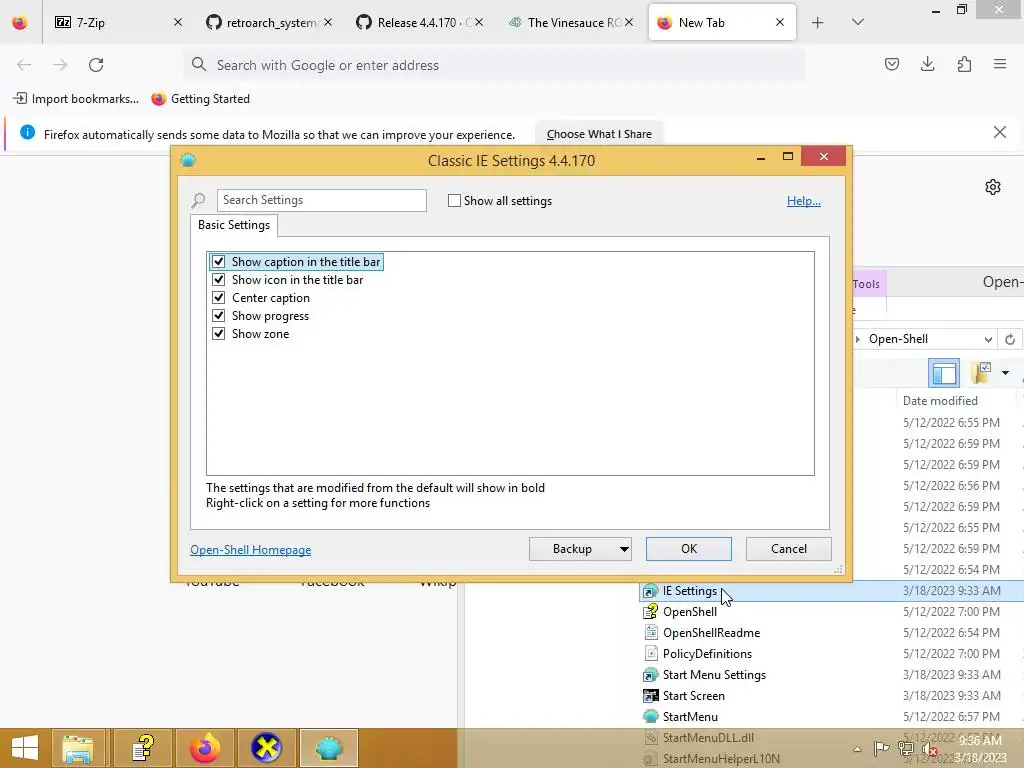
Task: Uncheck Show icon in the title bar
Action: 218,280
